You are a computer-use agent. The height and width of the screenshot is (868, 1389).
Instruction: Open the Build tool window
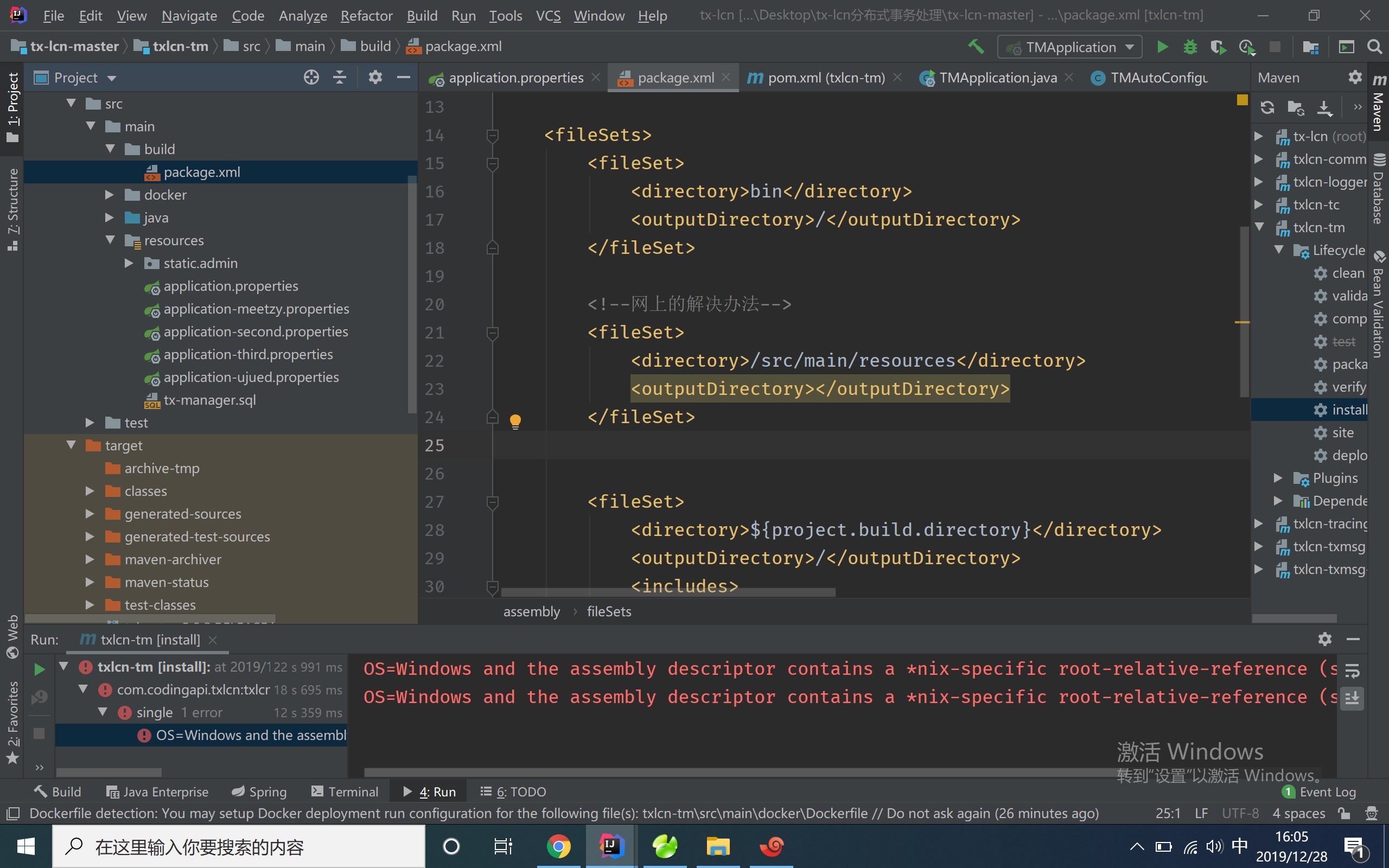click(58, 792)
